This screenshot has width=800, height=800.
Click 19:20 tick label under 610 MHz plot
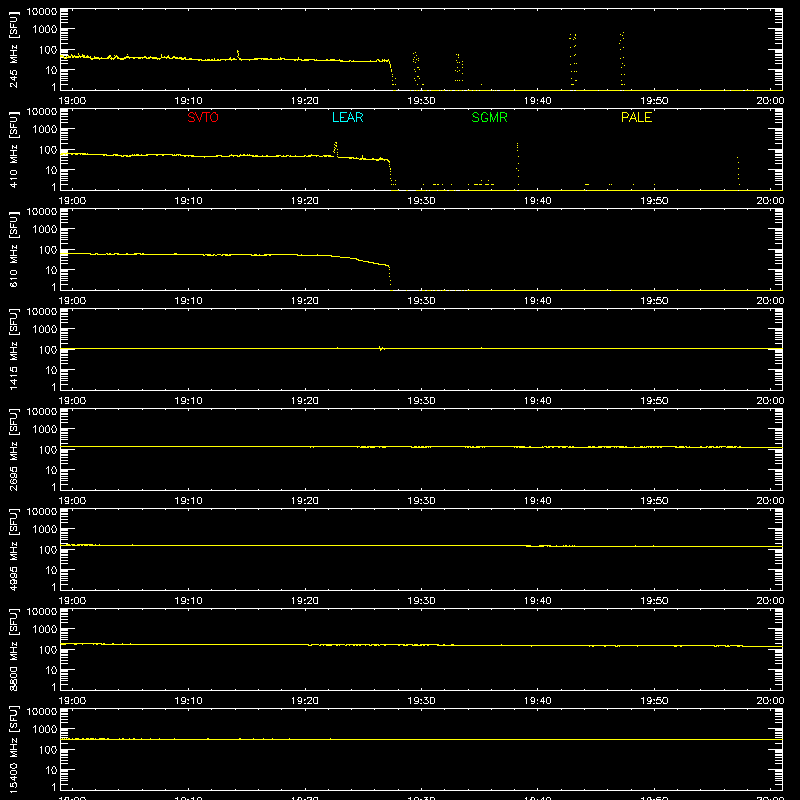(x=305, y=301)
